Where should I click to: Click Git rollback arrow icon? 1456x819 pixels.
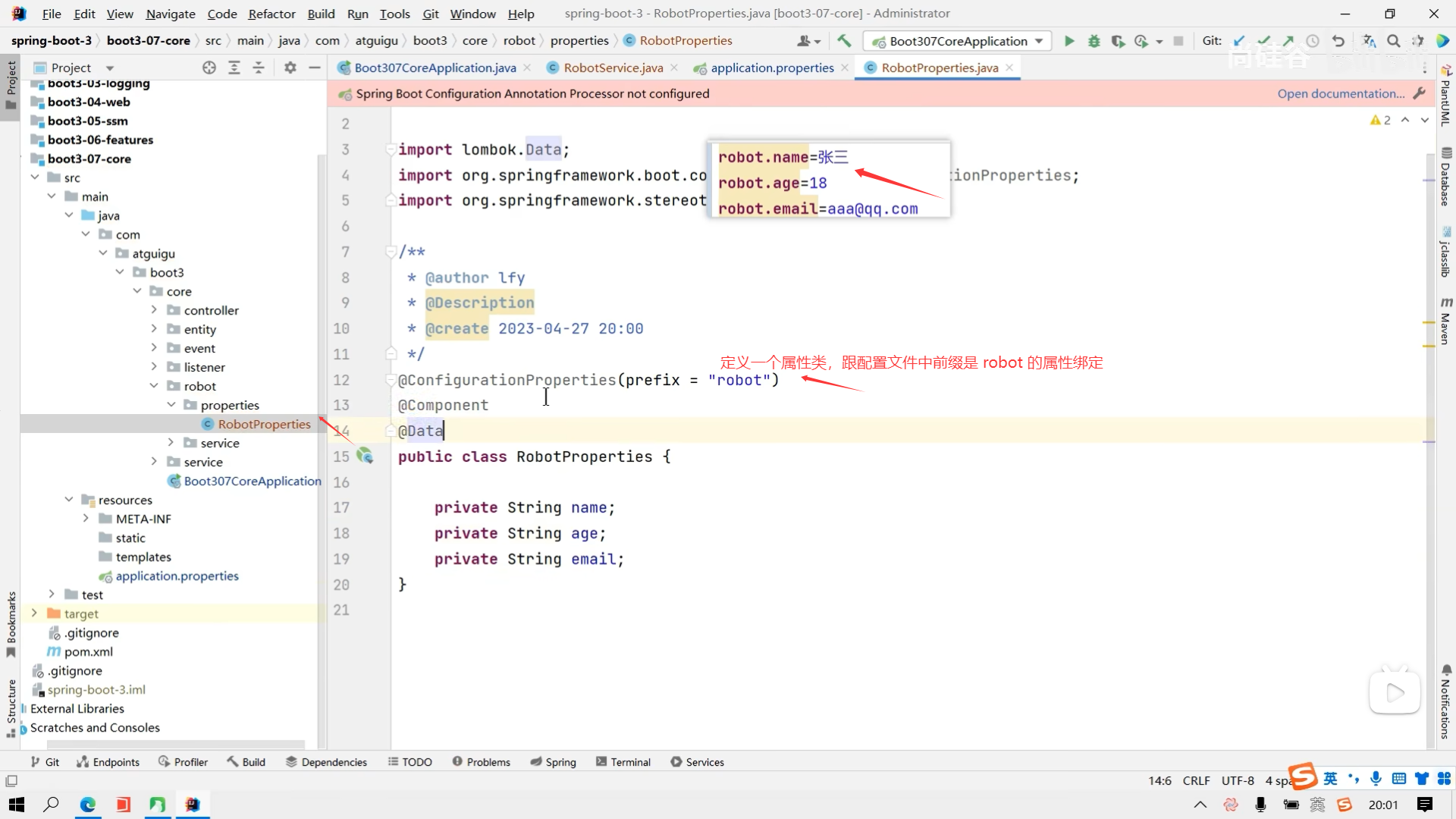click(x=1338, y=41)
